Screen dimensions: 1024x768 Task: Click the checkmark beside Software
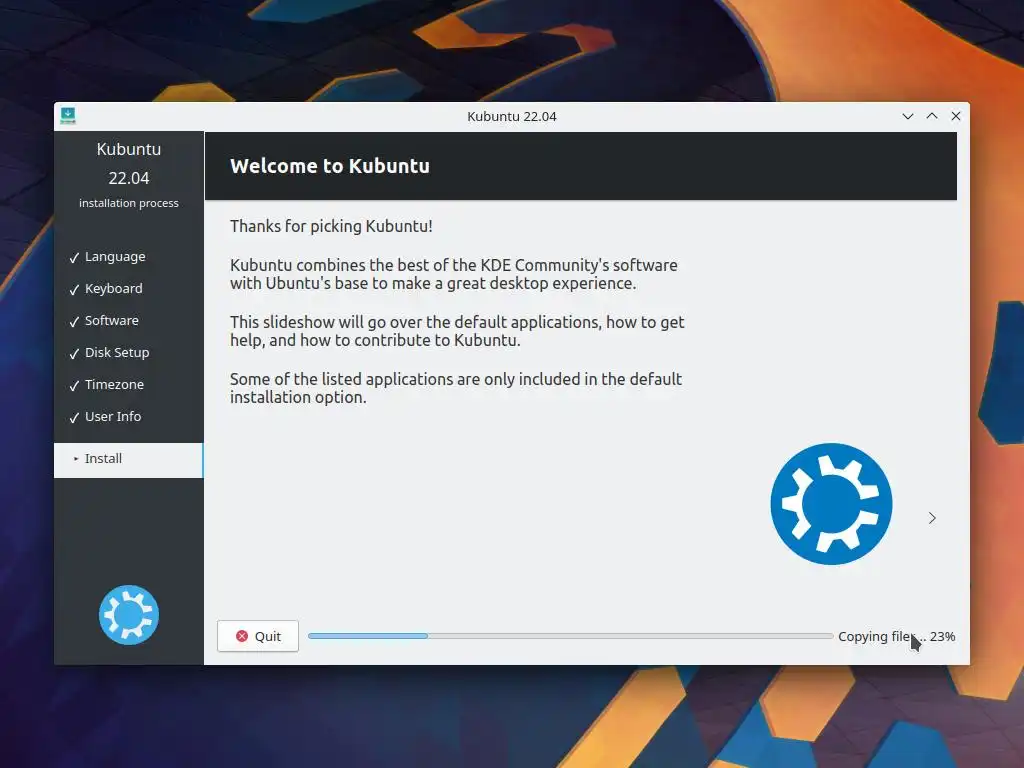(x=74, y=322)
